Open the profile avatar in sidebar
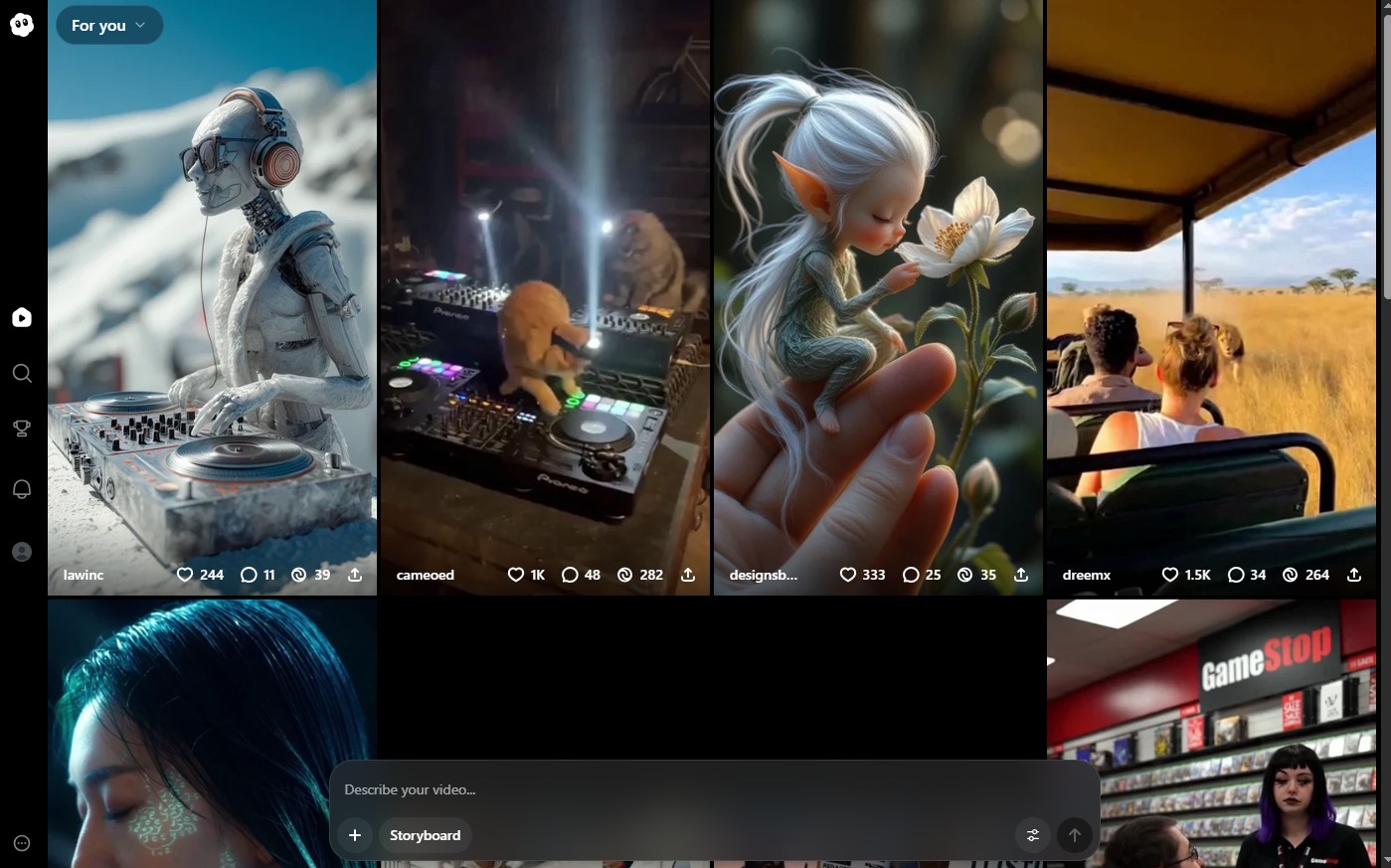This screenshot has height=868, width=1391. click(22, 552)
